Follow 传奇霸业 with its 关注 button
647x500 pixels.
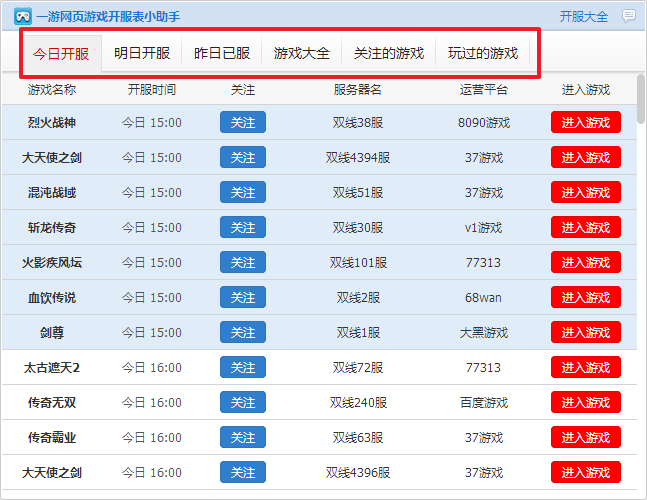click(243, 437)
